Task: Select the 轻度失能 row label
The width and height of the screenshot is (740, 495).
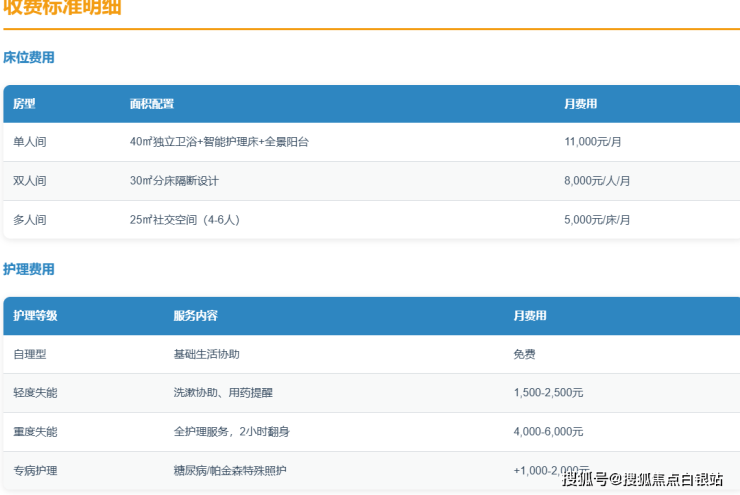Action: coord(35,393)
